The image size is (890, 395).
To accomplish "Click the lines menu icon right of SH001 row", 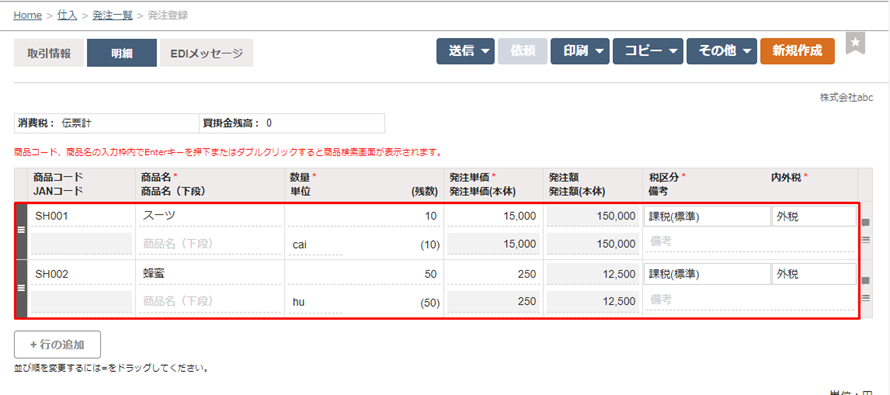I will point(866,239).
